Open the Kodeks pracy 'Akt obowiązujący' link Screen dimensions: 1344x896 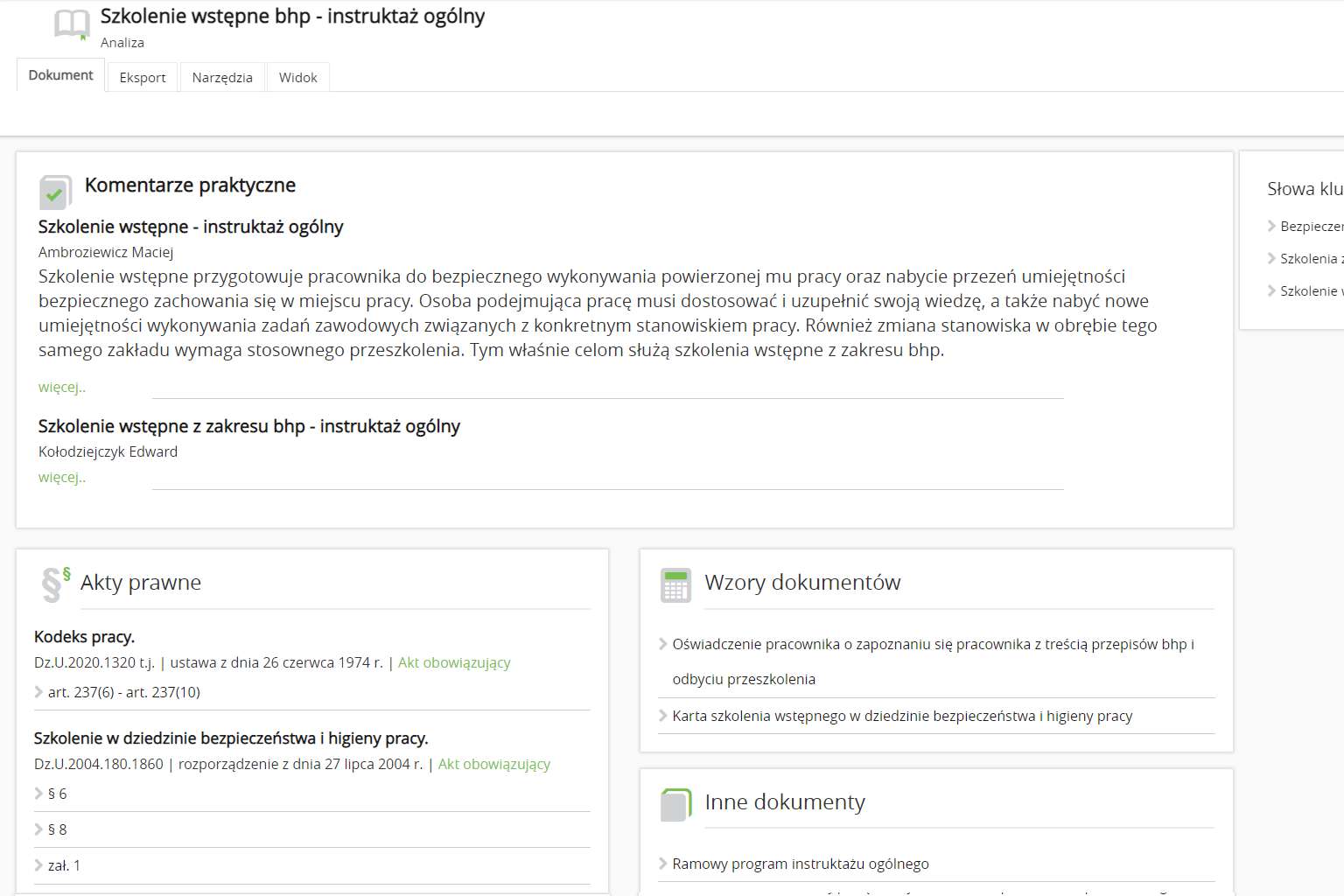pyautogui.click(x=454, y=662)
